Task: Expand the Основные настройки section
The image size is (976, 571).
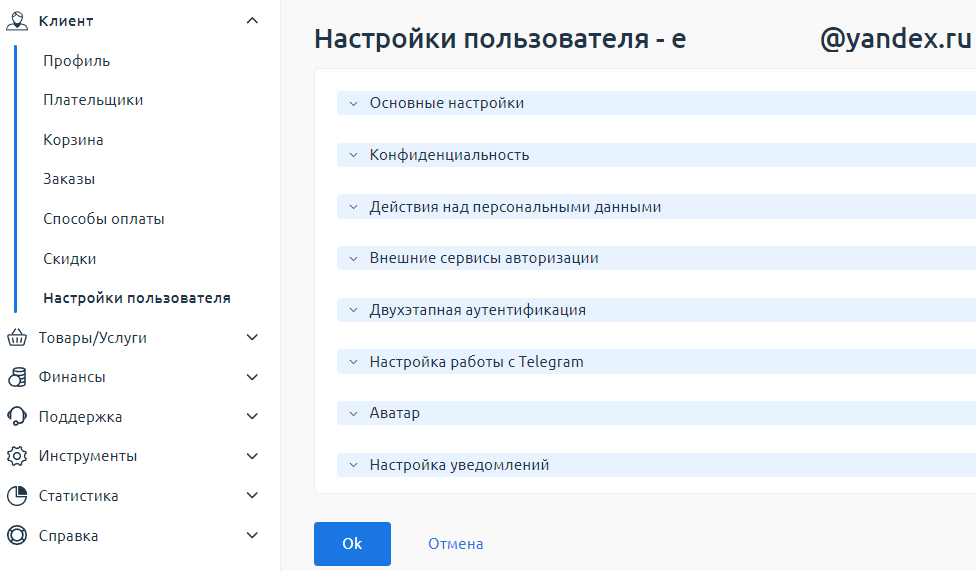Action: (656, 103)
